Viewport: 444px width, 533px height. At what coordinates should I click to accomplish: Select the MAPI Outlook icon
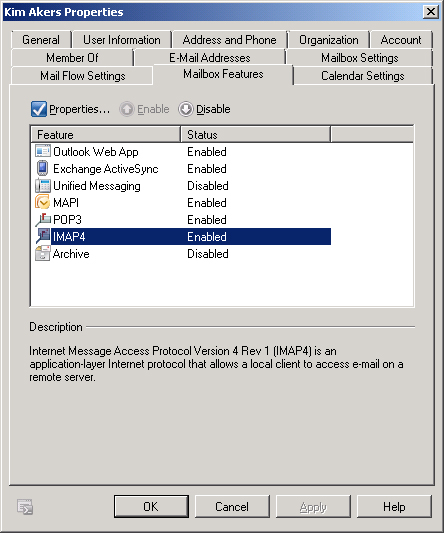(x=42, y=202)
